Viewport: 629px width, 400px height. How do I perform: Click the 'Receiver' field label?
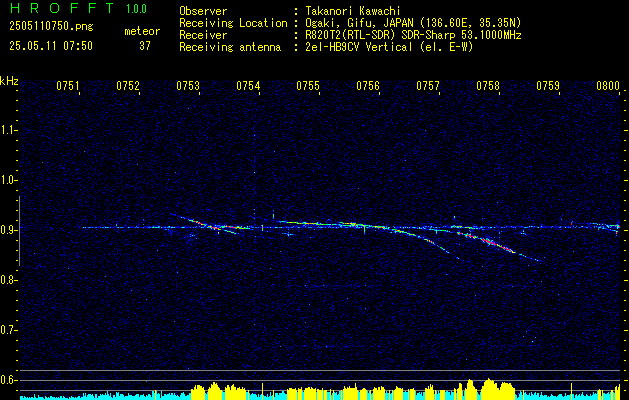(x=203, y=35)
